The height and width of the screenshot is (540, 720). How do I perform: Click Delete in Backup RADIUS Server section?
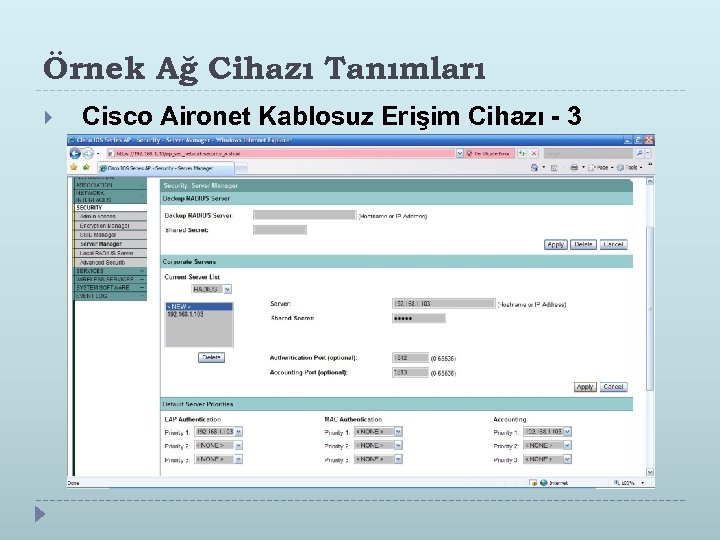point(583,244)
